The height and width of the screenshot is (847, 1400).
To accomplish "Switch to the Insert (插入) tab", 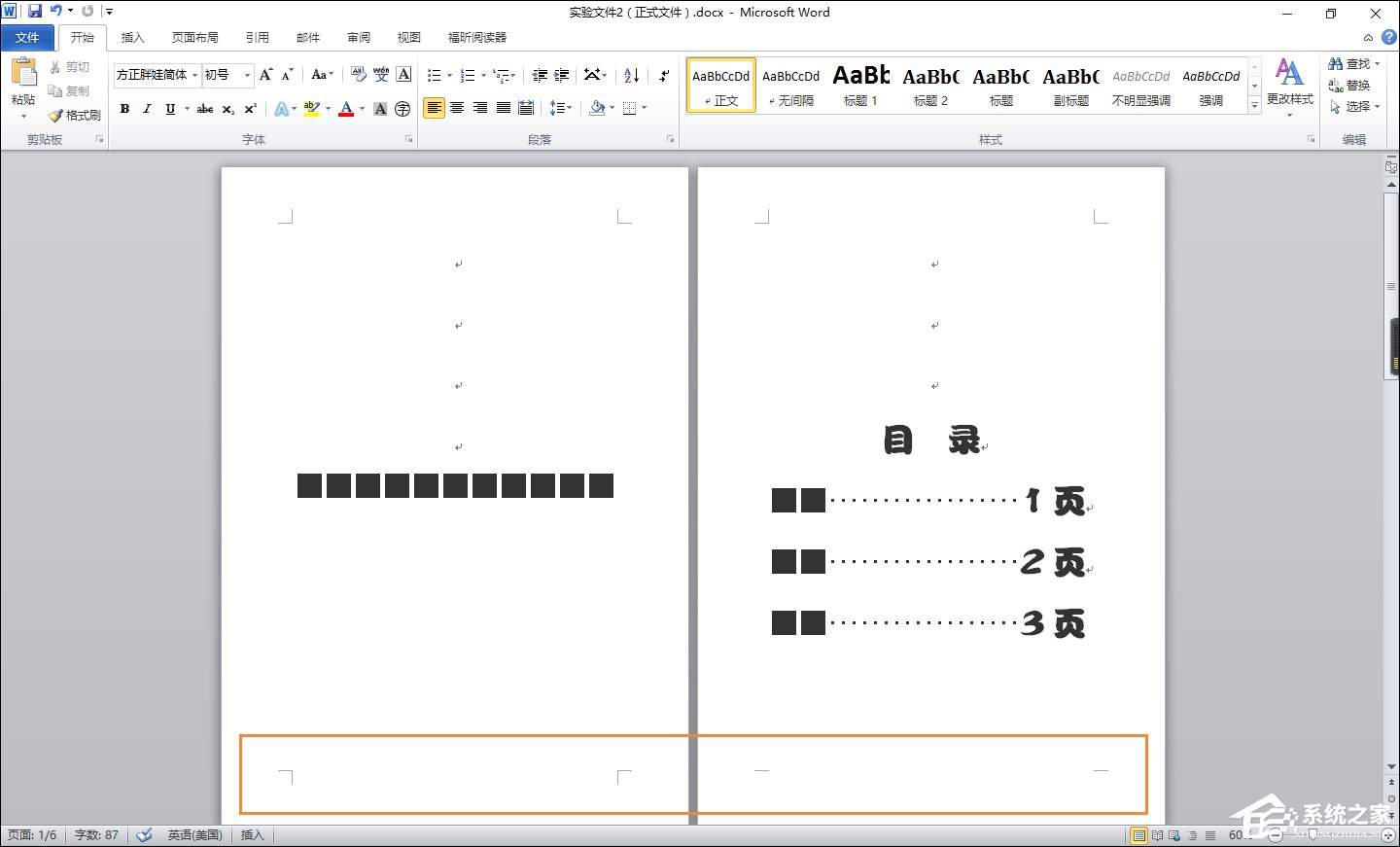I will click(132, 38).
